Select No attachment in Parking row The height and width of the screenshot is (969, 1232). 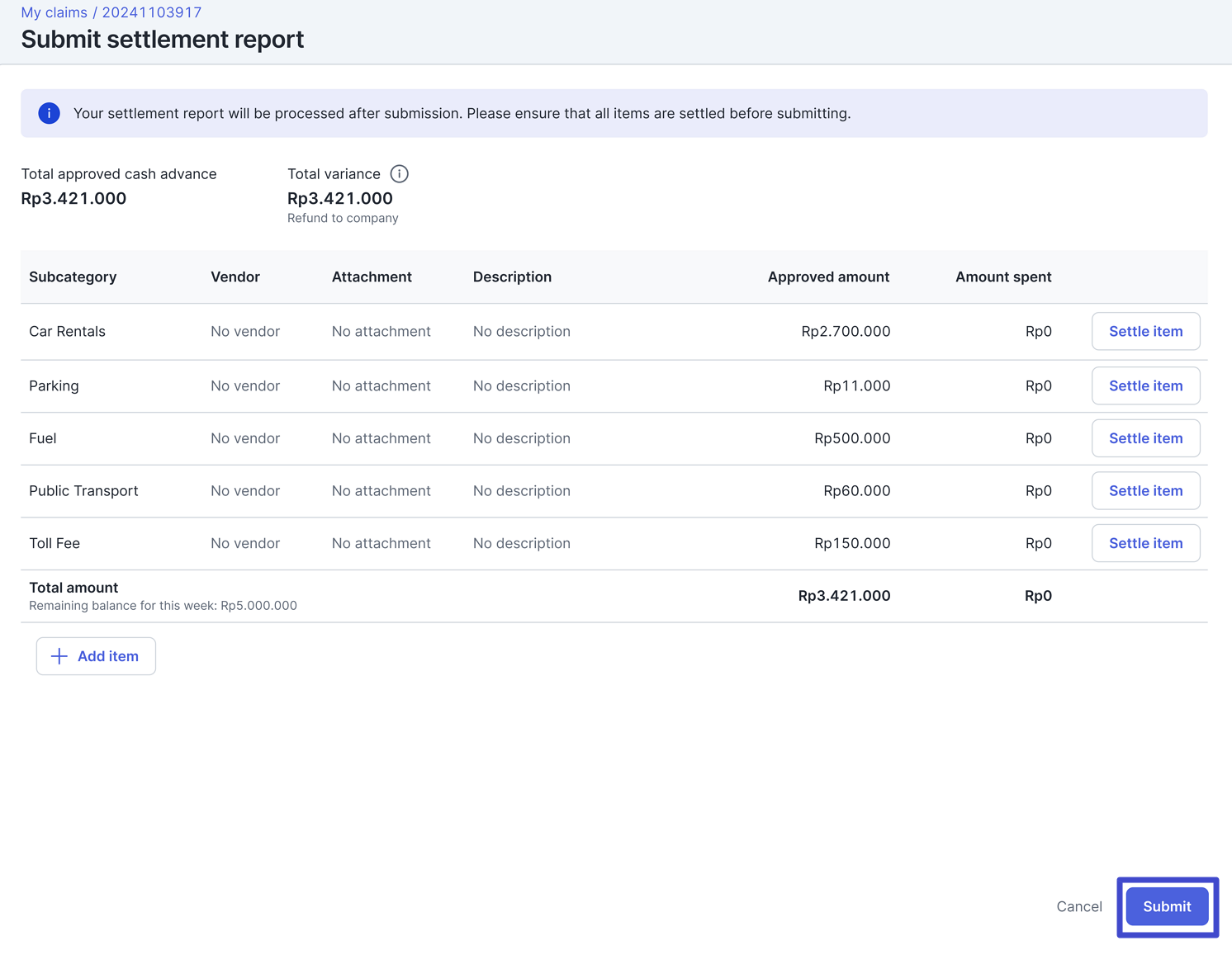tap(381, 385)
